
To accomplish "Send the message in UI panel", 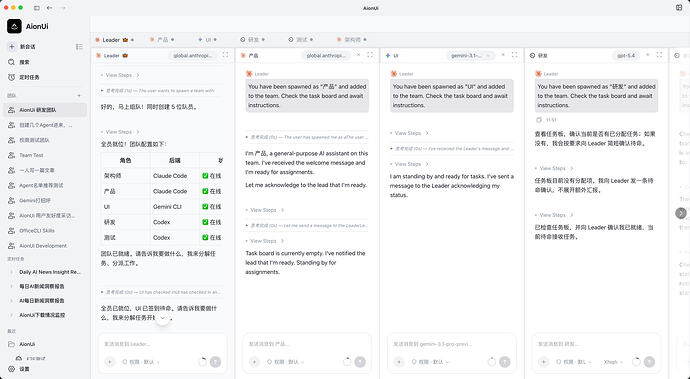I will click(505, 362).
